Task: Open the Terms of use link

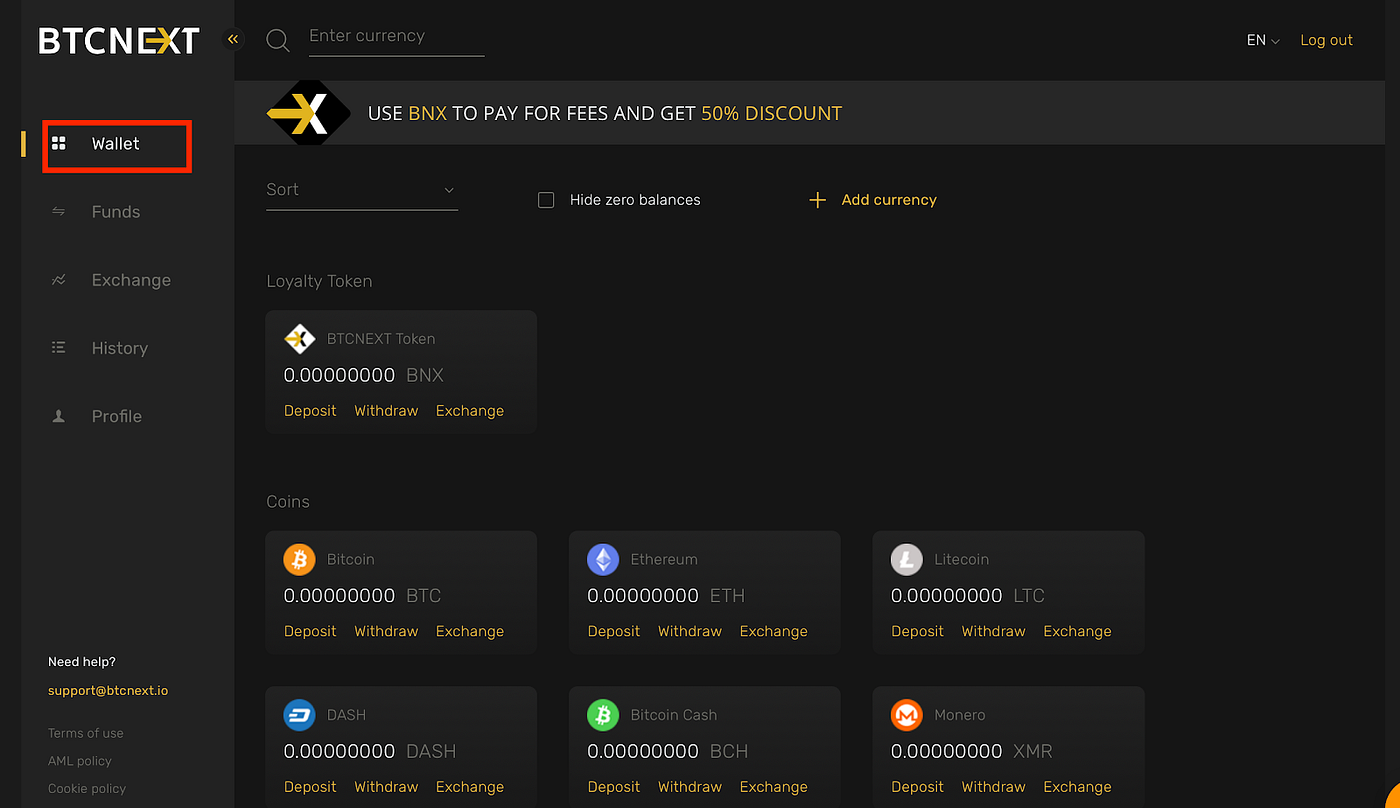Action: coord(86,733)
